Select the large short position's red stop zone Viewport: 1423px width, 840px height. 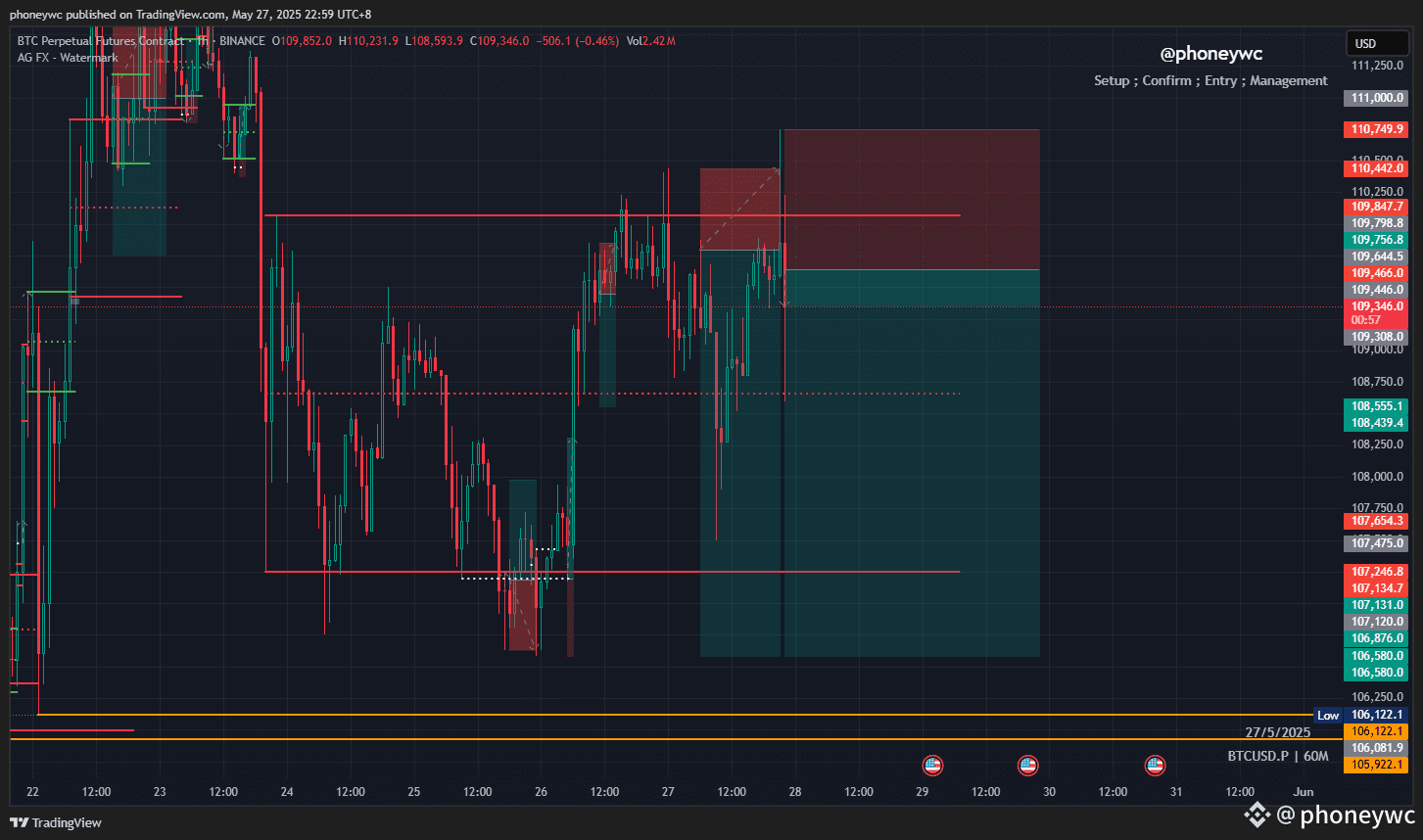click(912, 199)
